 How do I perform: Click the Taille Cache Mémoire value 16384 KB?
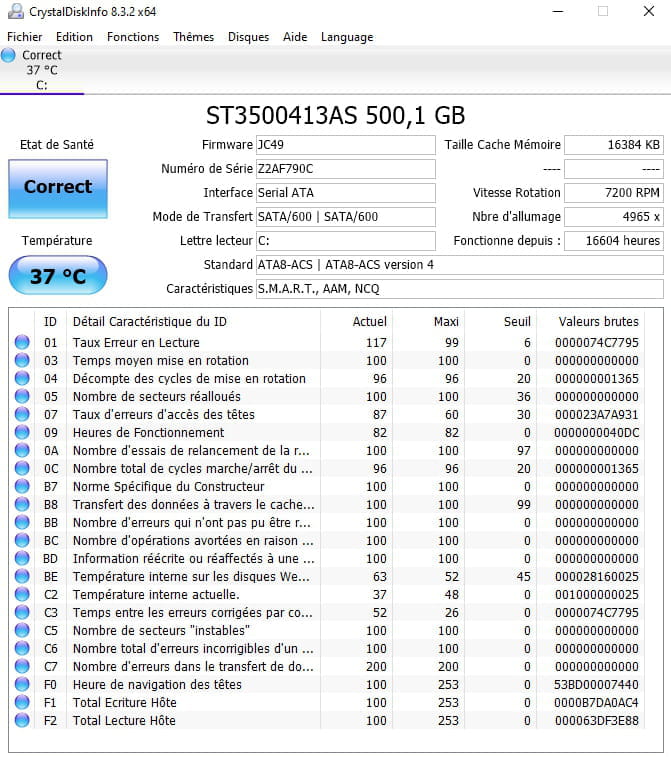(614, 145)
